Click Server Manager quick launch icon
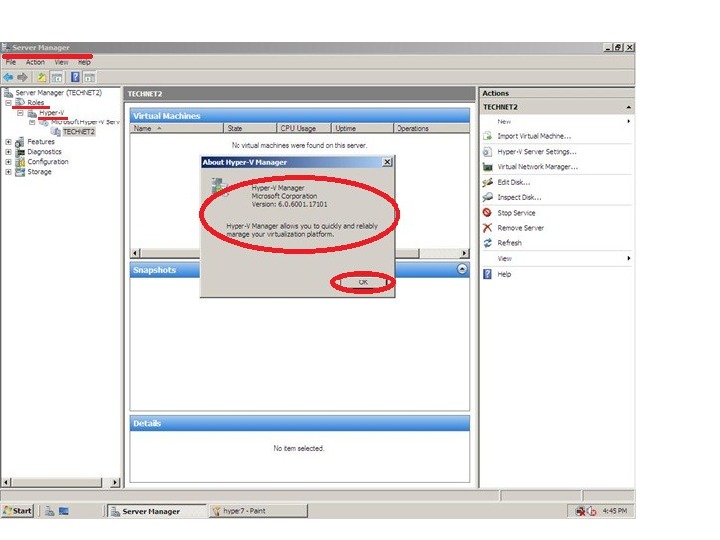 (50, 511)
